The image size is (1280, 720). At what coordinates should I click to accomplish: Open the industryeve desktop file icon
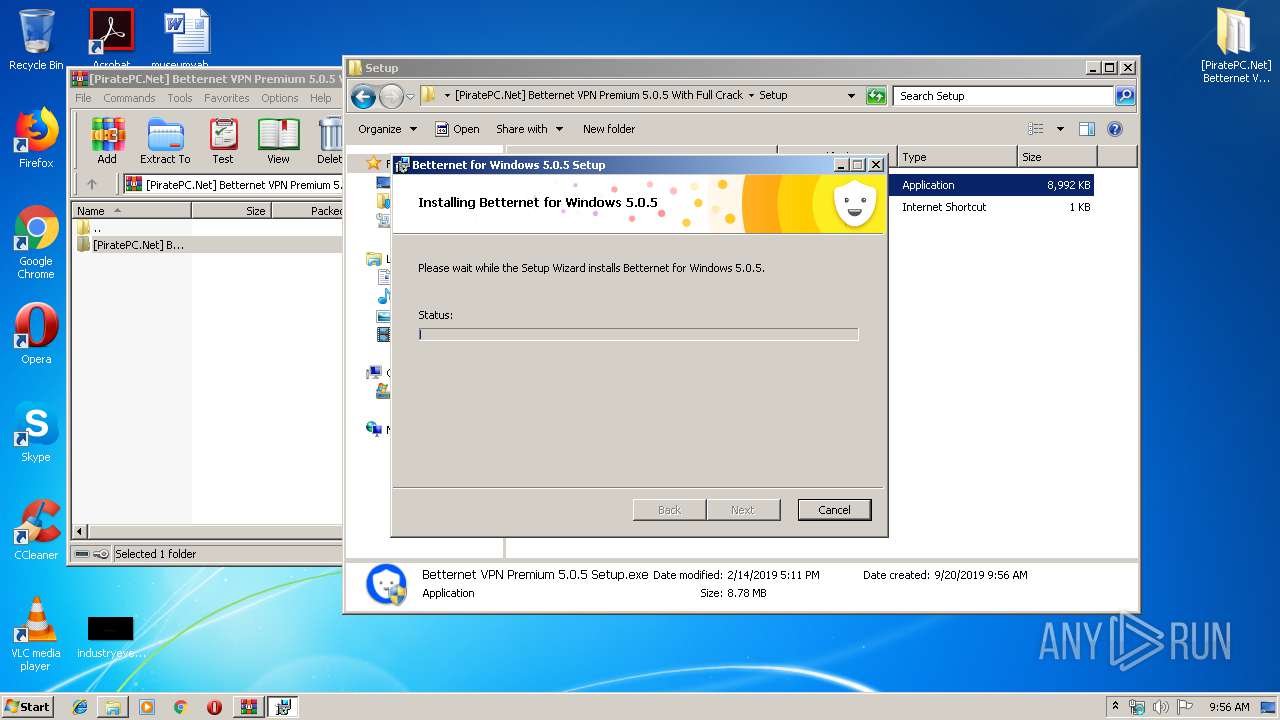click(110, 637)
